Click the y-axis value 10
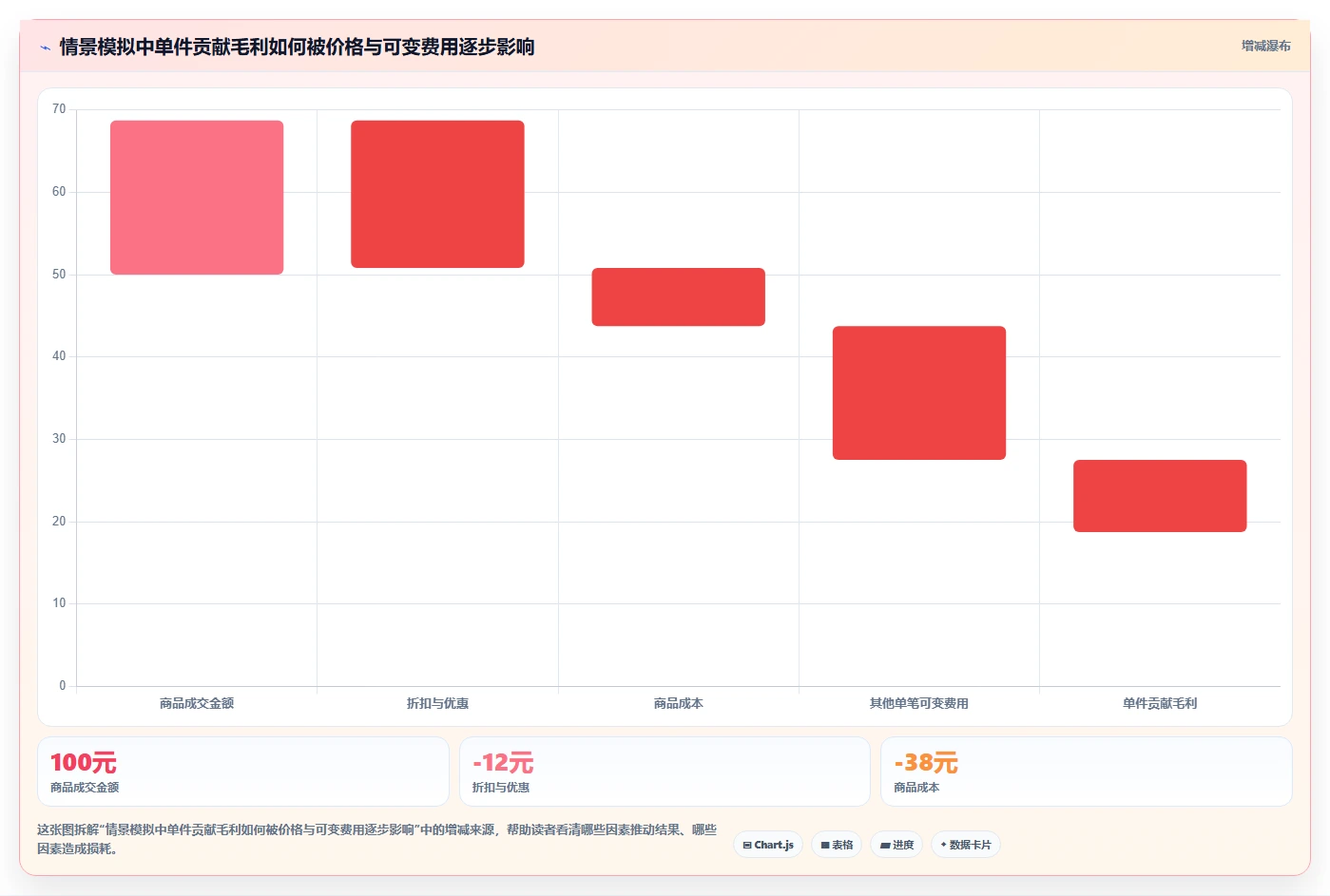1330x896 pixels. pos(59,603)
